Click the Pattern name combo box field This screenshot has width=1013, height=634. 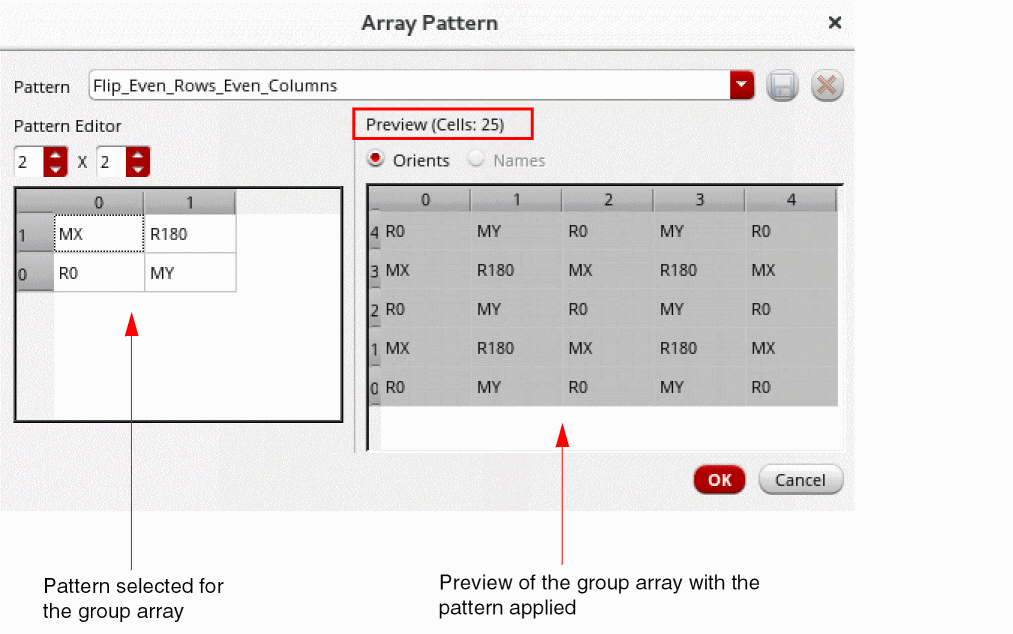410,86
